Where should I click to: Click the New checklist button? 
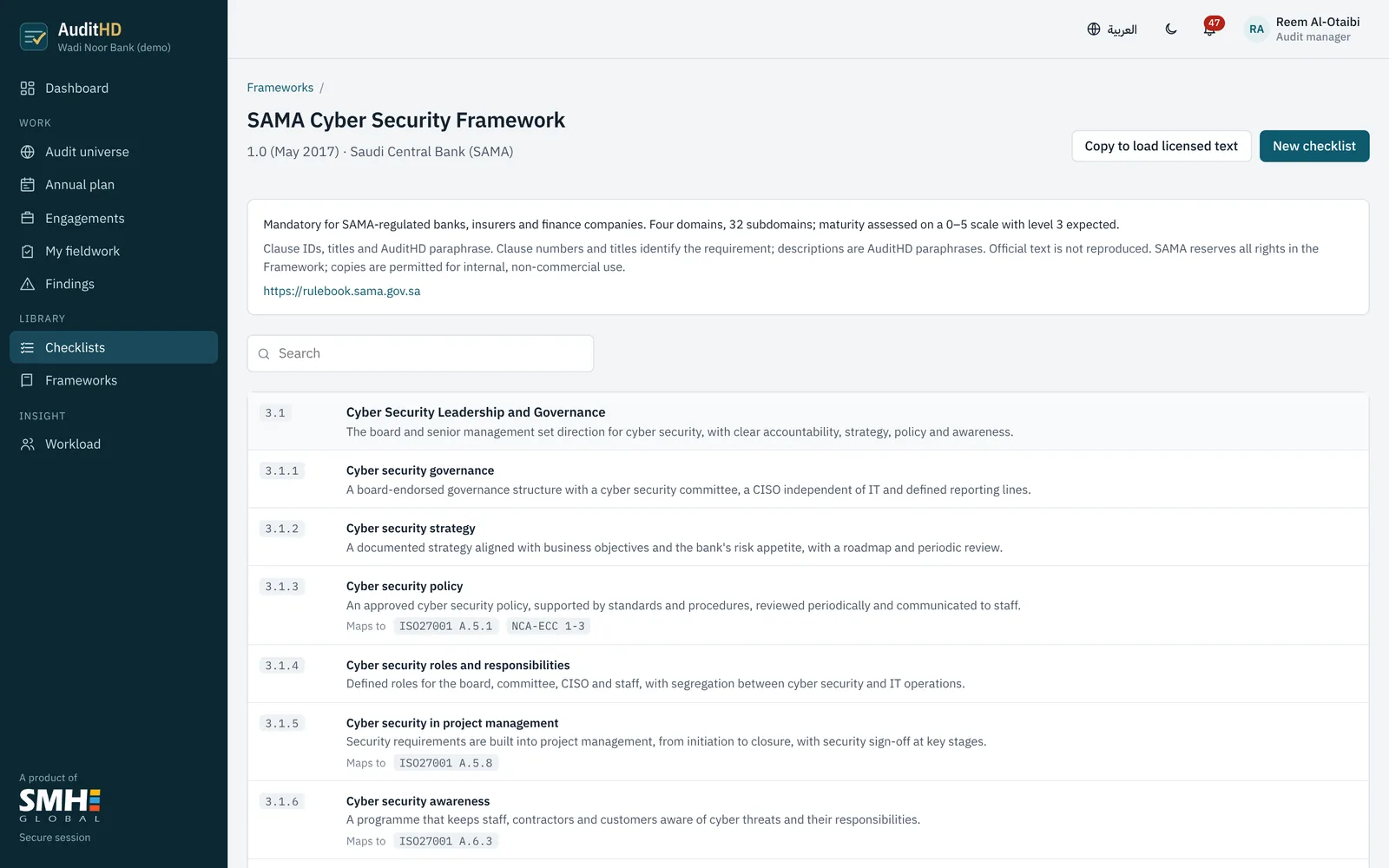[1314, 146]
